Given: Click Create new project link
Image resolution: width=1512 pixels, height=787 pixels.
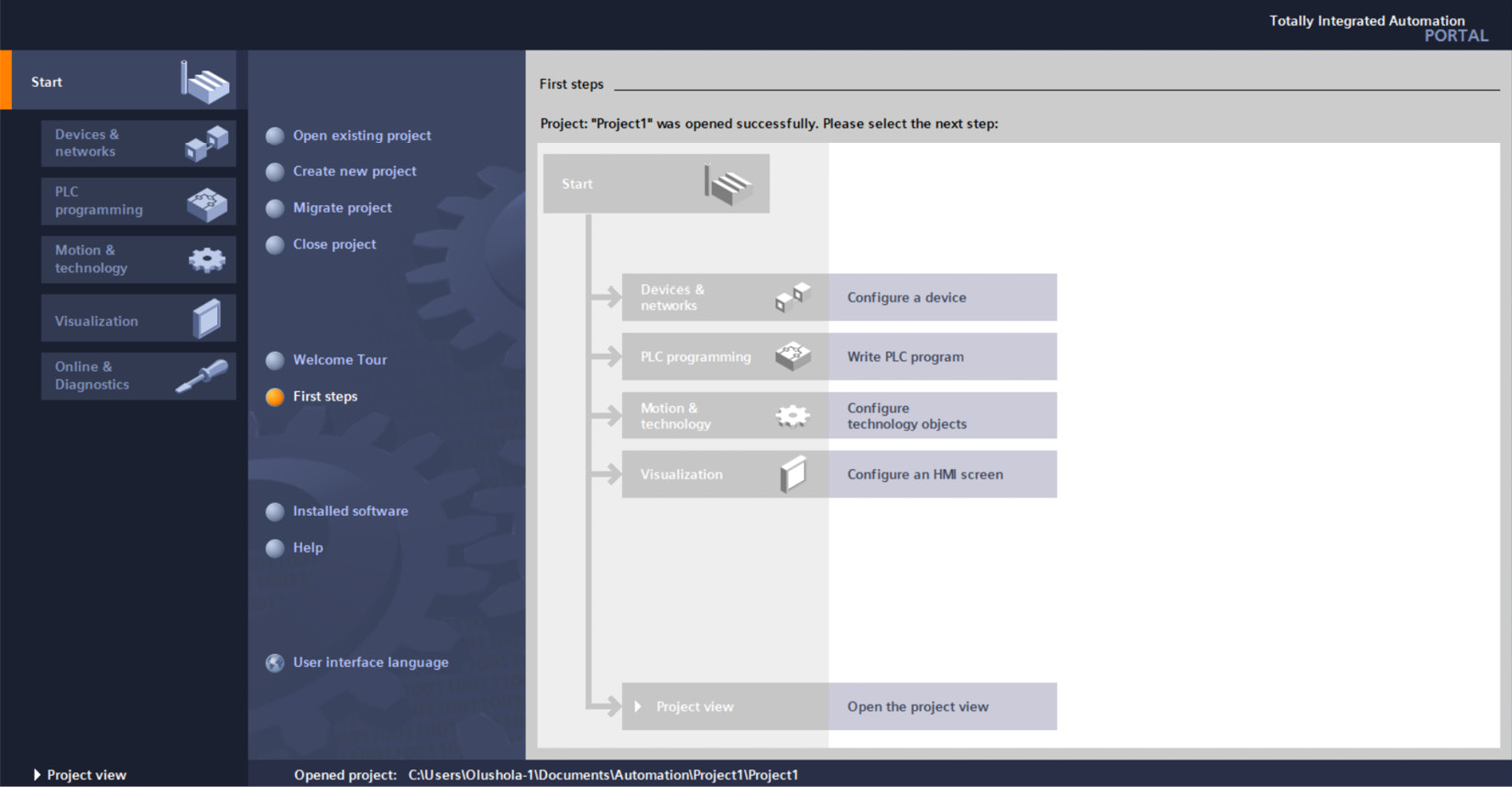Looking at the screenshot, I should pyautogui.click(x=355, y=171).
